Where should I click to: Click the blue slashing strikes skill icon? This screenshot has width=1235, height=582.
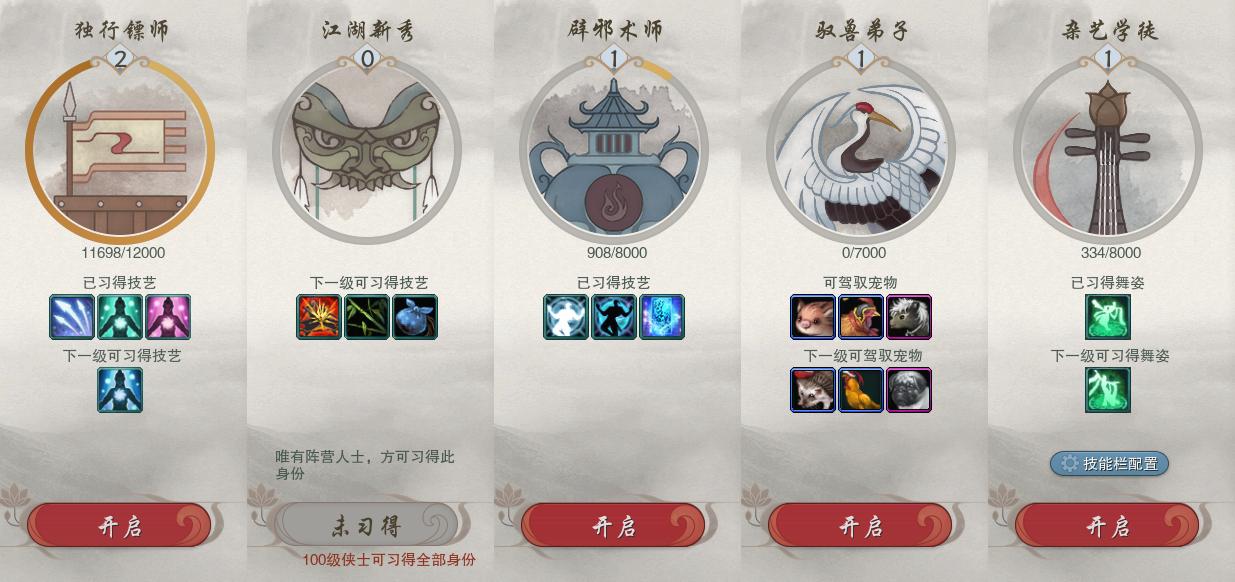[x=72, y=317]
